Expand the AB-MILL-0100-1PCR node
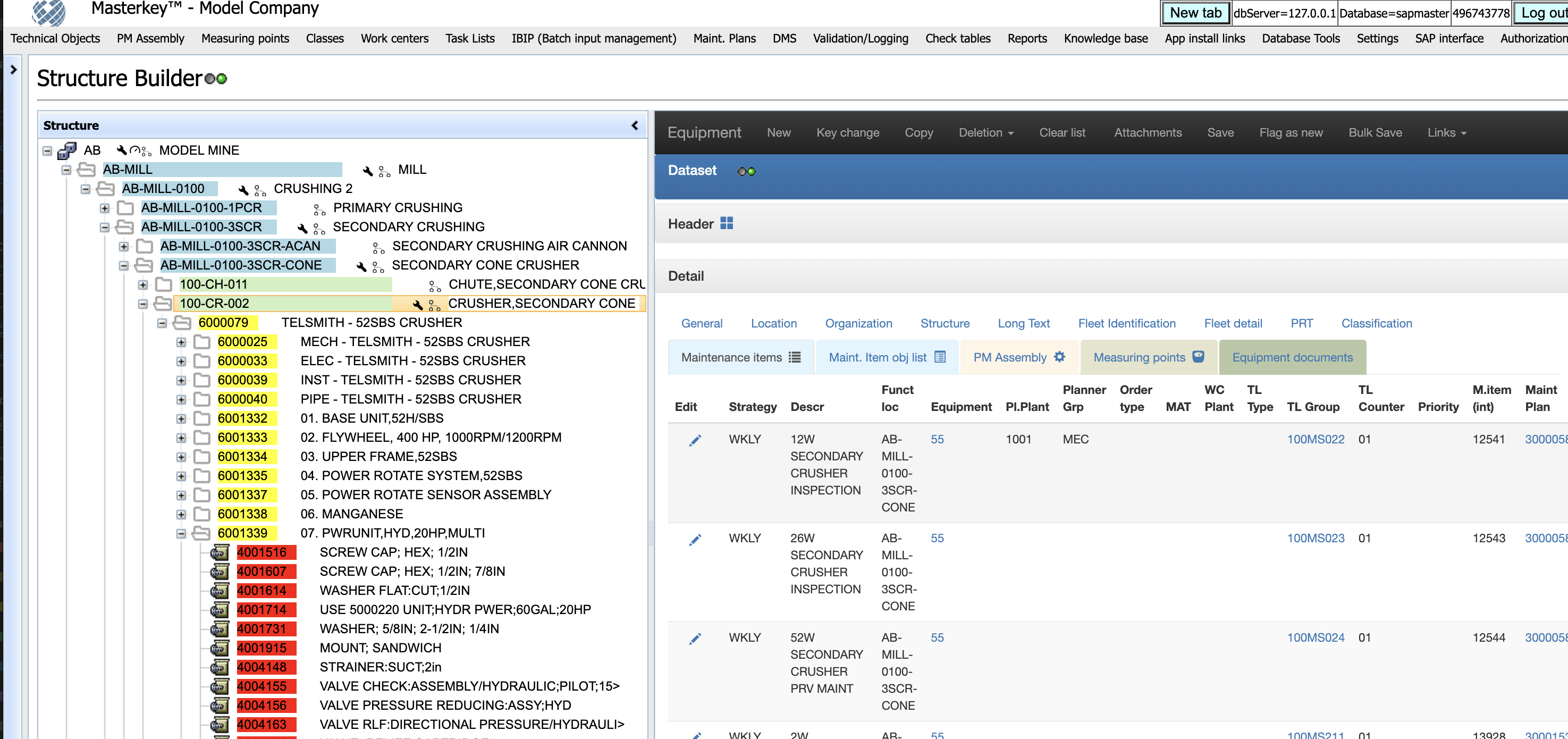This screenshot has width=1568, height=739. pyautogui.click(x=105, y=208)
